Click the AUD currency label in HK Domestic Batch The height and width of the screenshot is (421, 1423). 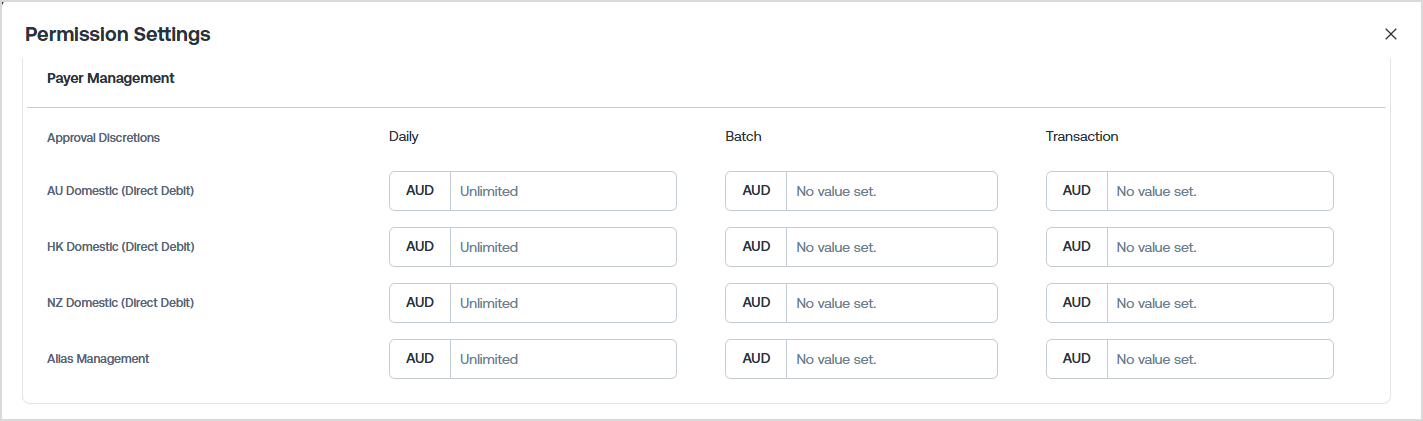tap(756, 246)
